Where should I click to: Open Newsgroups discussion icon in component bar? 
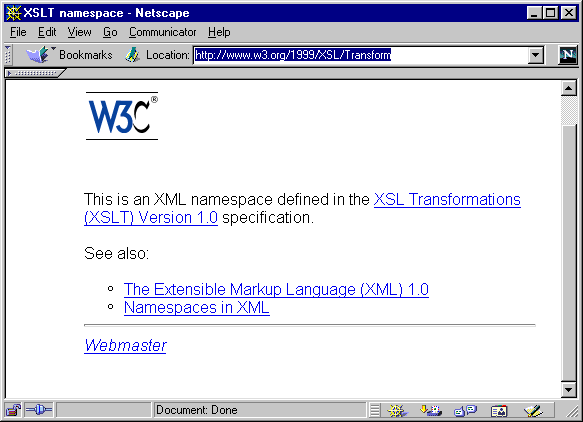point(465,410)
